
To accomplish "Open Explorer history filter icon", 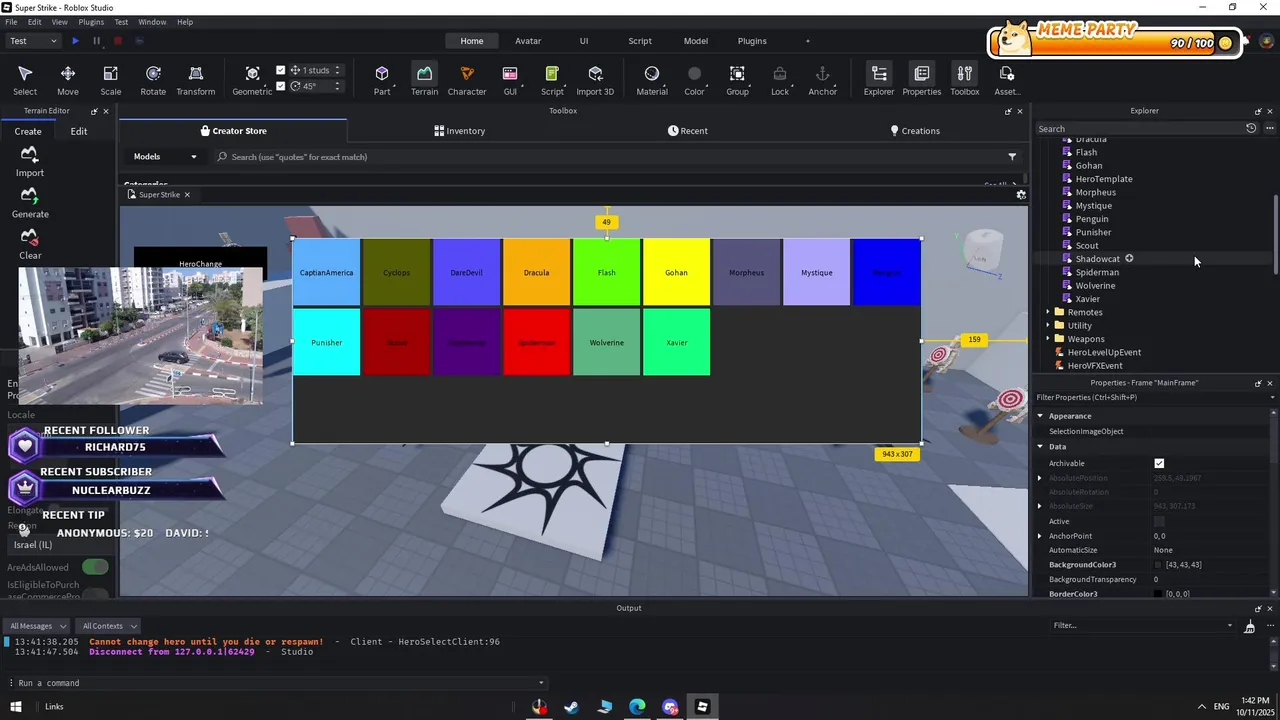I will click(x=1251, y=128).
